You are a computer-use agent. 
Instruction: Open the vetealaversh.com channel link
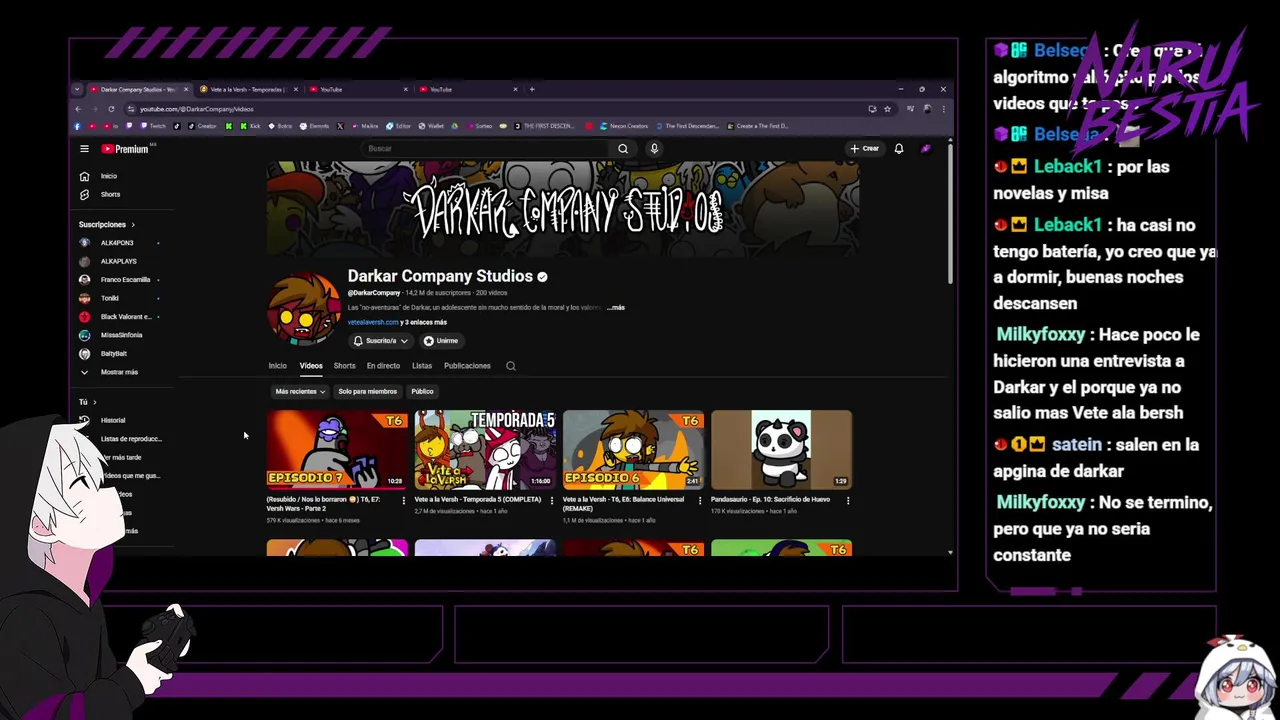point(373,322)
